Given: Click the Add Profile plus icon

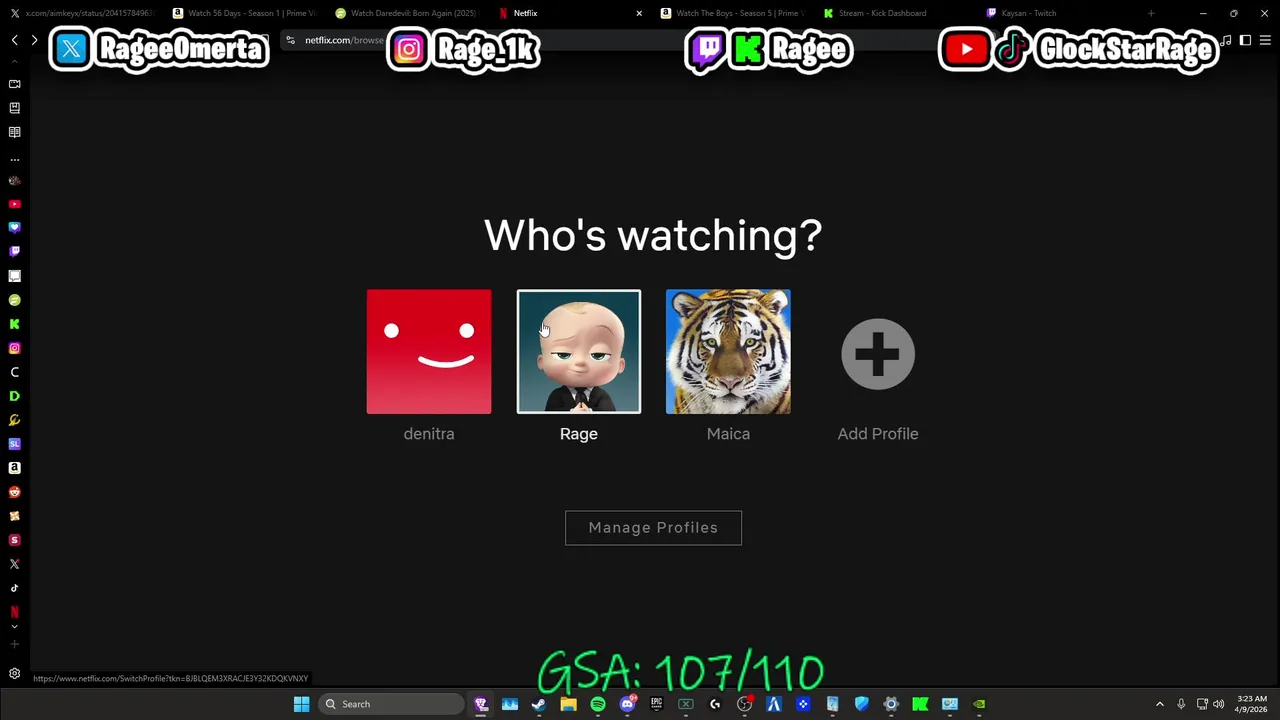Looking at the screenshot, I should 878,353.
